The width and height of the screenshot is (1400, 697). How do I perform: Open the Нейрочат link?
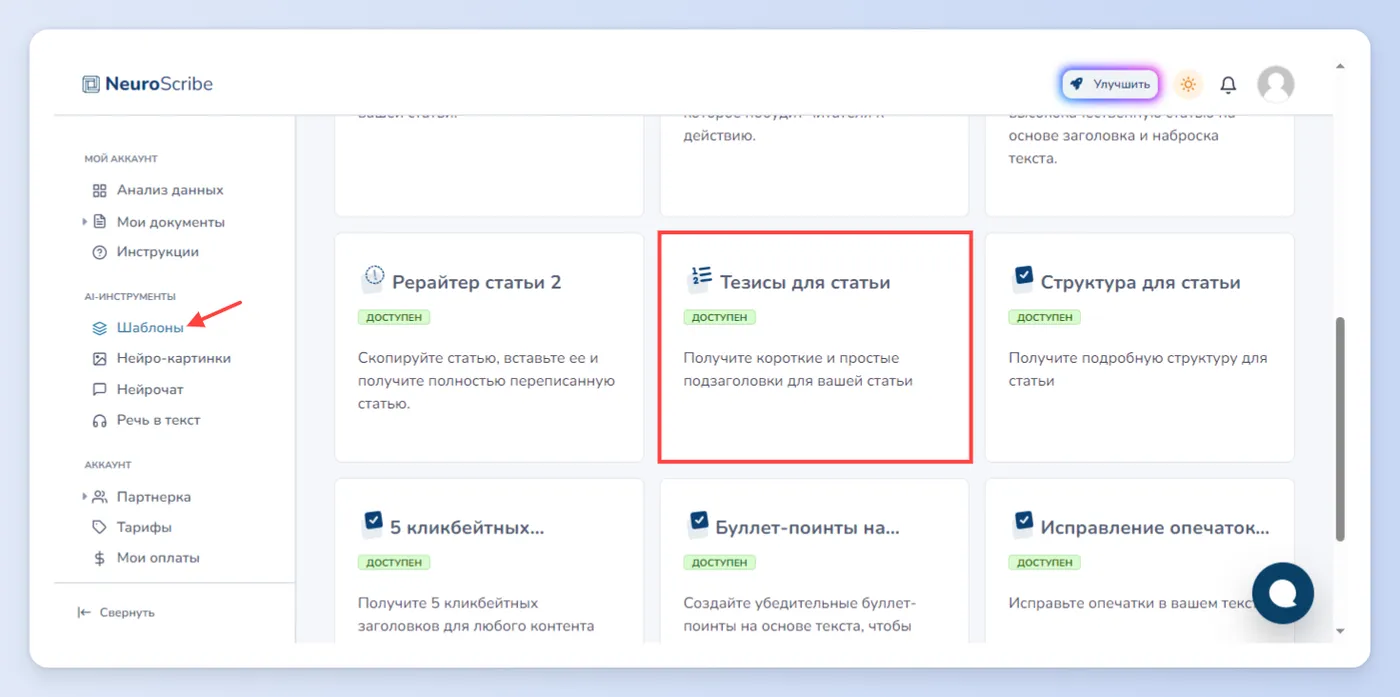pyautogui.click(x=150, y=389)
